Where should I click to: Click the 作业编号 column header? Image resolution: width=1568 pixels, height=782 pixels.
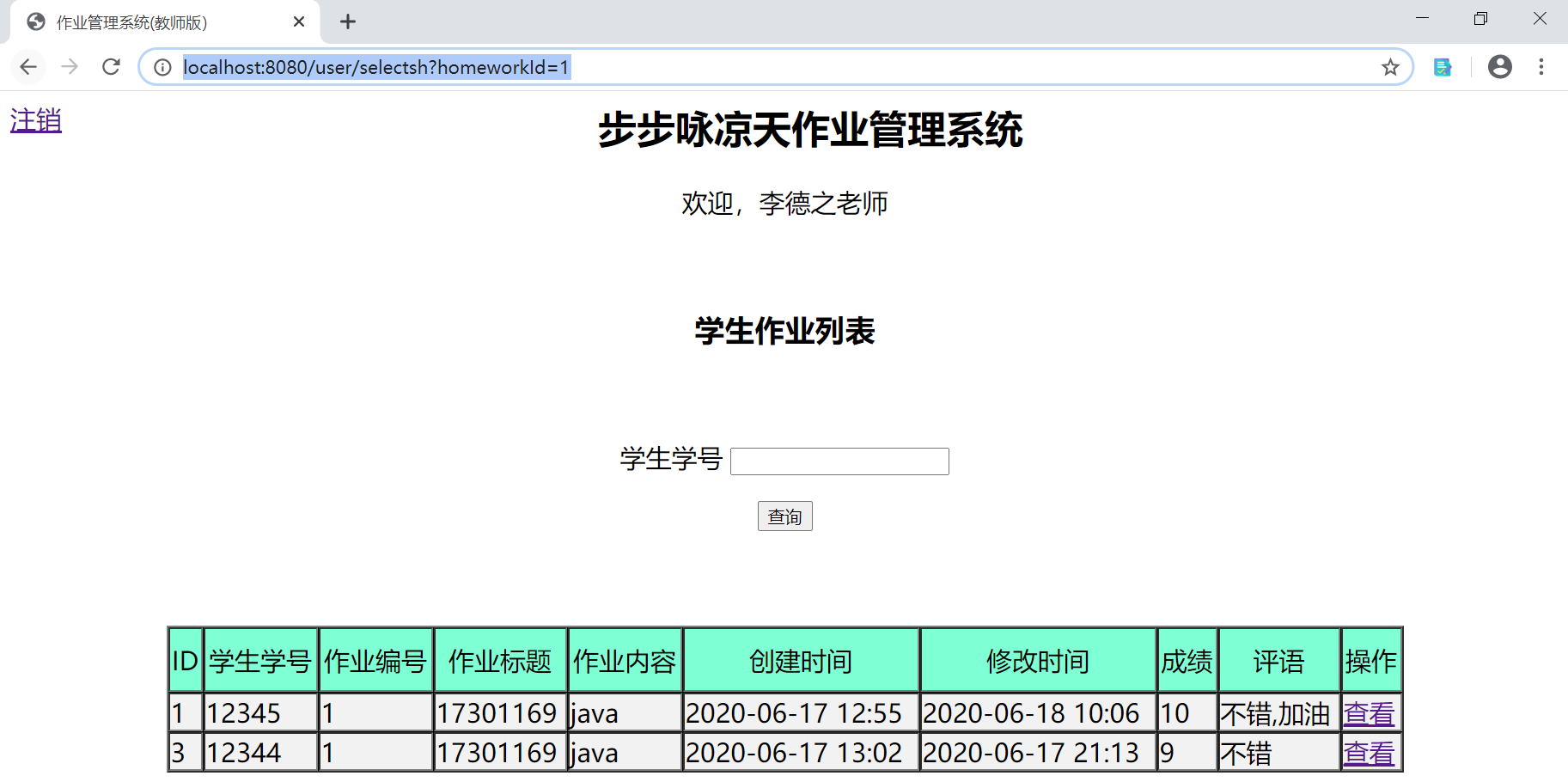(x=375, y=661)
